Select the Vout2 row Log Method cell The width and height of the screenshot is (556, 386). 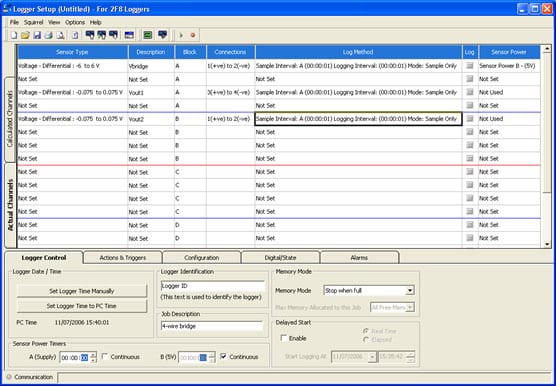358,119
